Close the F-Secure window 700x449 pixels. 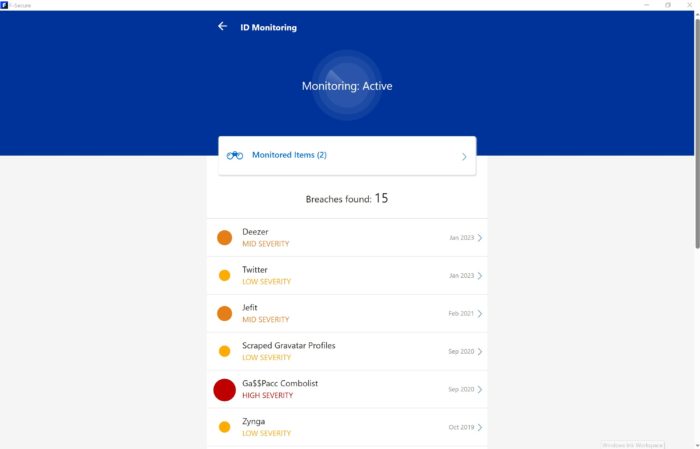click(689, 5)
